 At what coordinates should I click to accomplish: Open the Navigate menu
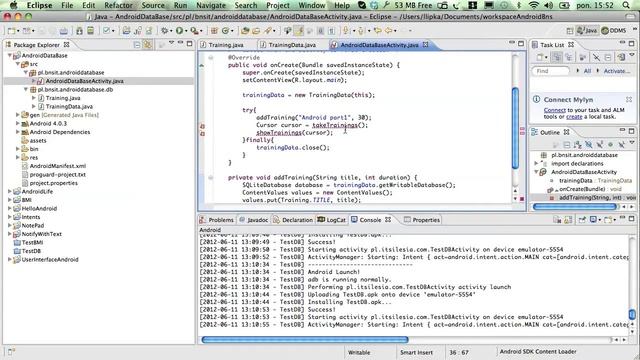(211, 5)
